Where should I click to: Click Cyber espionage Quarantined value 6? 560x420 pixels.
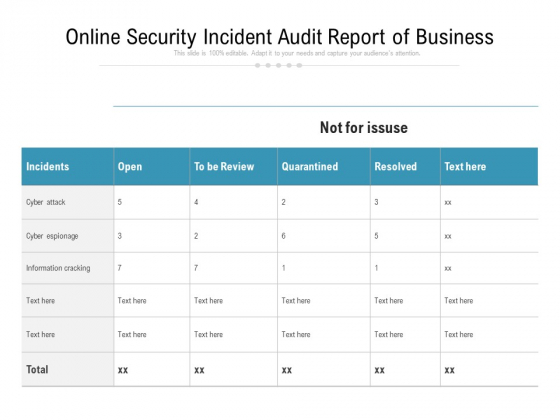tap(284, 236)
